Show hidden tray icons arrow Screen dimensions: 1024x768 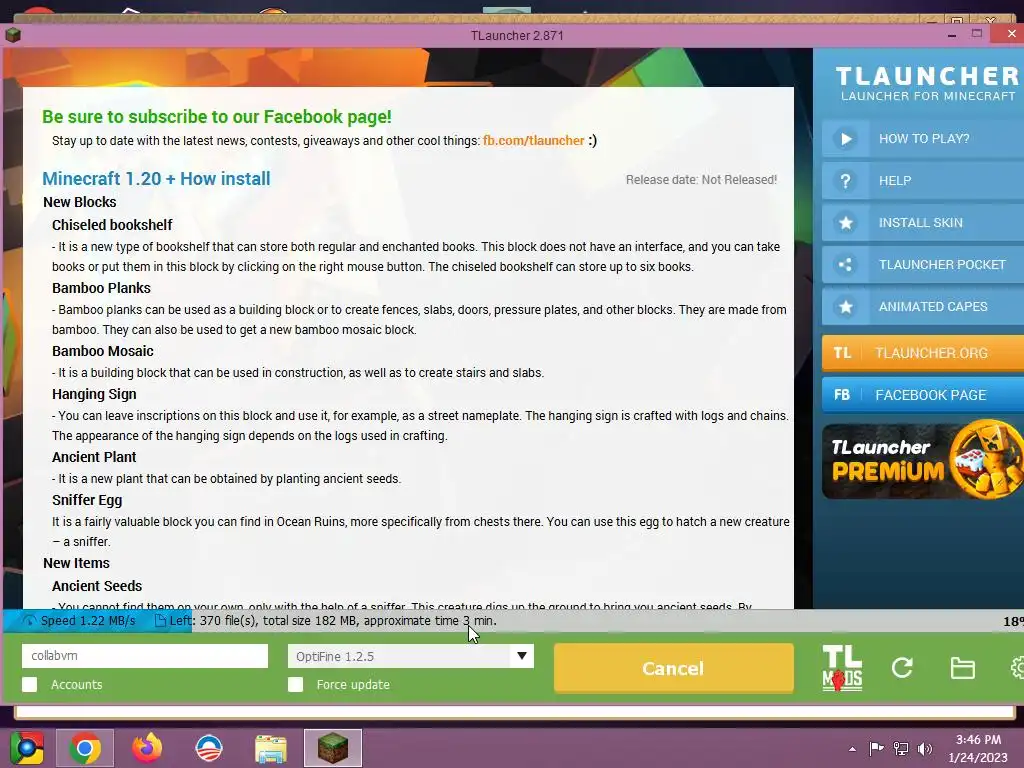(852, 749)
